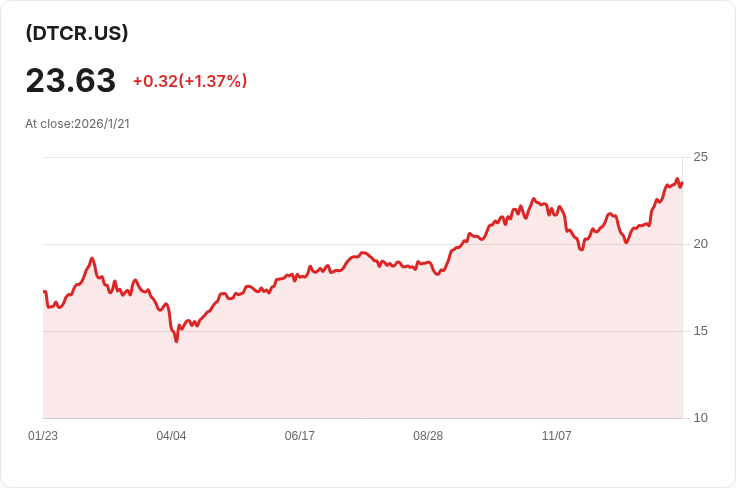Click the 23.63 current price

pos(70,80)
